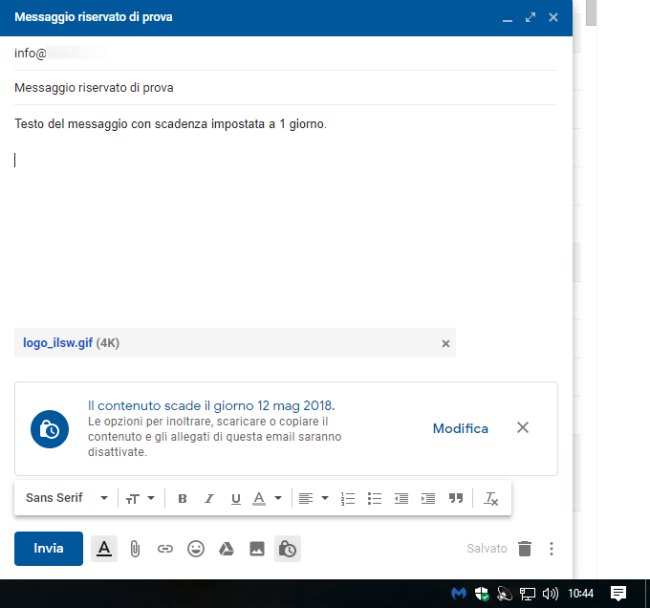Toggle italic formatting
650x608 pixels.
(209, 498)
